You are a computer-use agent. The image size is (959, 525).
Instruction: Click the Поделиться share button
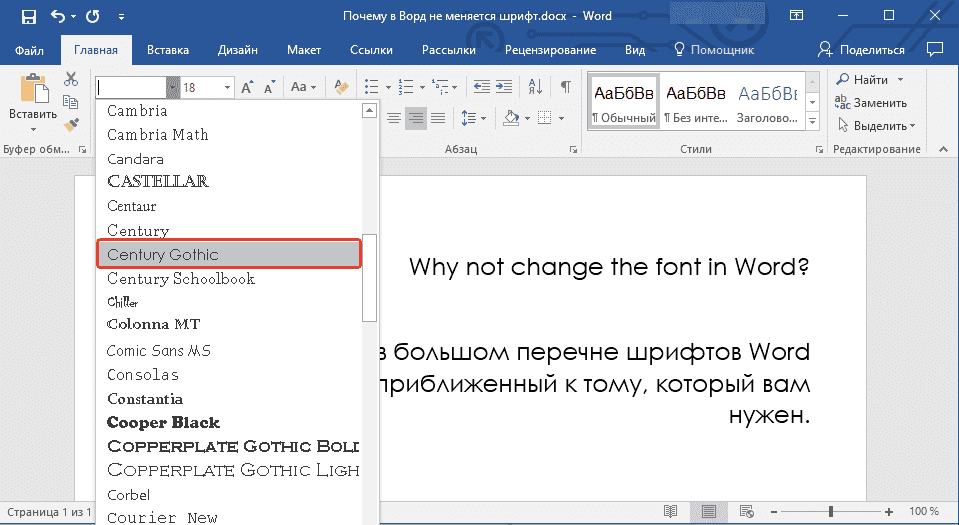(861, 50)
